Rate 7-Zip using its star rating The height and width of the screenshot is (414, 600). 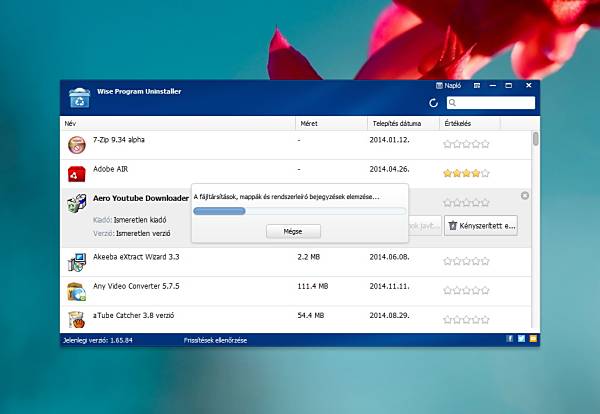(466, 144)
